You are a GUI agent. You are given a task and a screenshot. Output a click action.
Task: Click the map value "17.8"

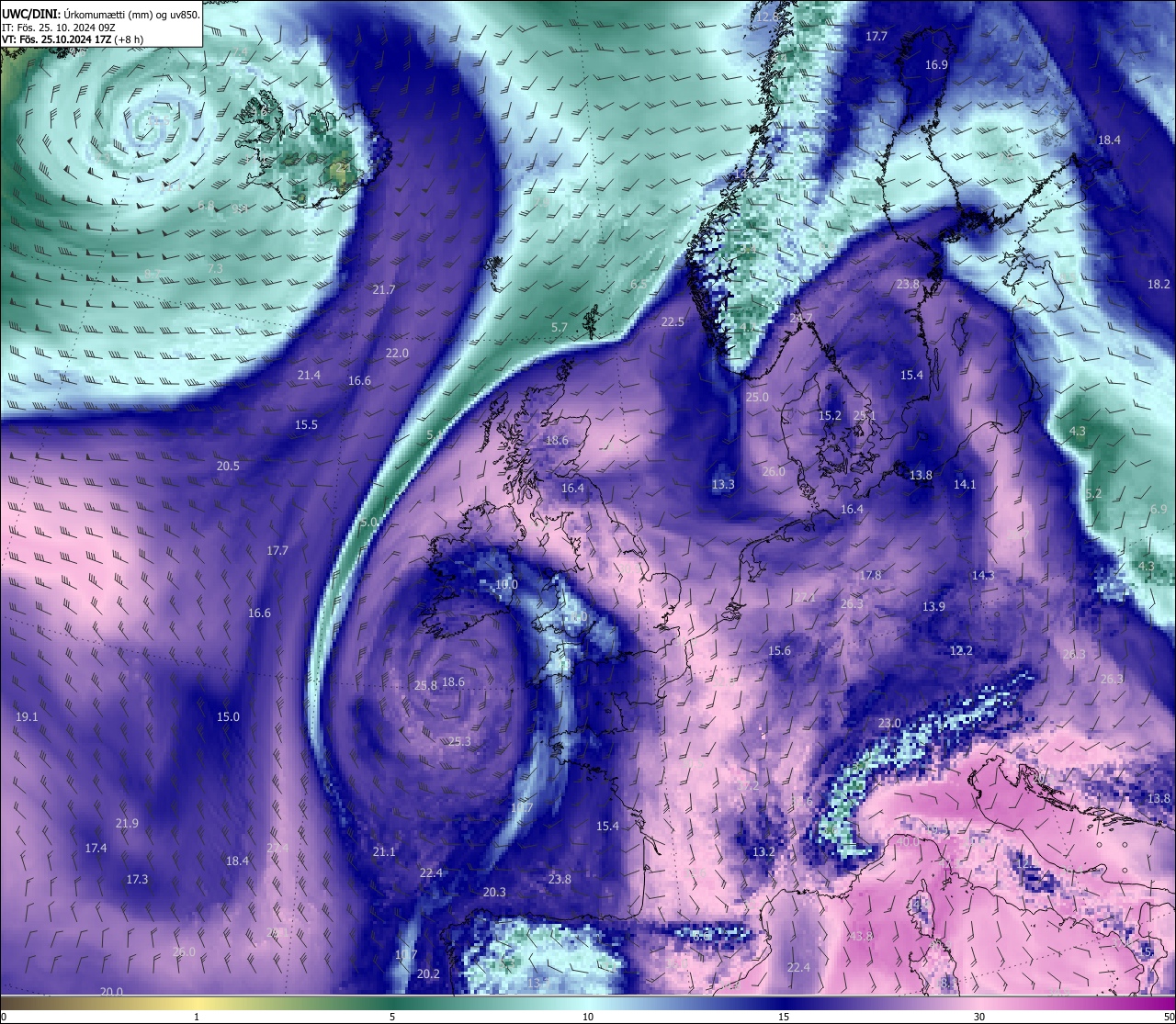click(870, 576)
